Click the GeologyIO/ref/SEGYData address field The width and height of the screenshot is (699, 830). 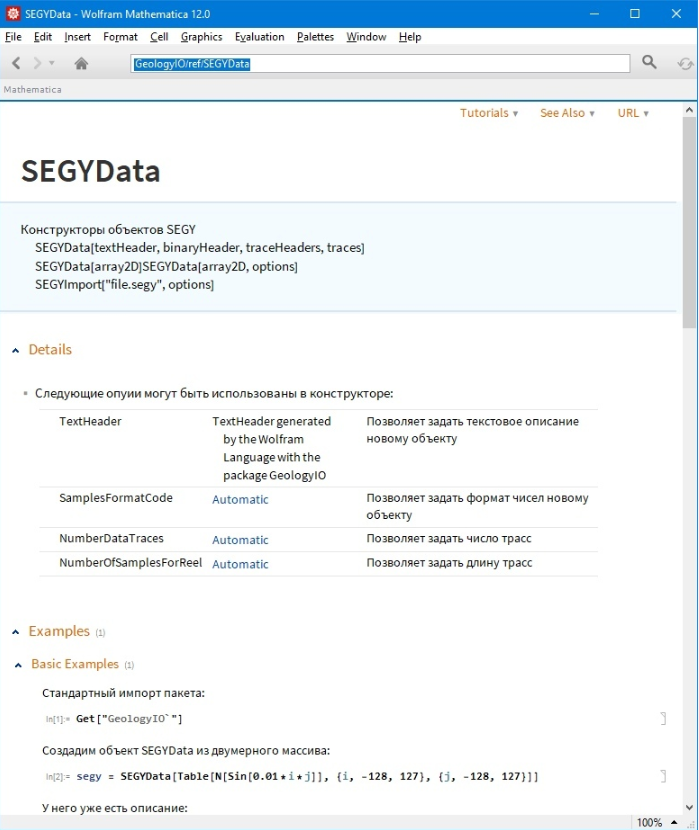[x=380, y=63]
